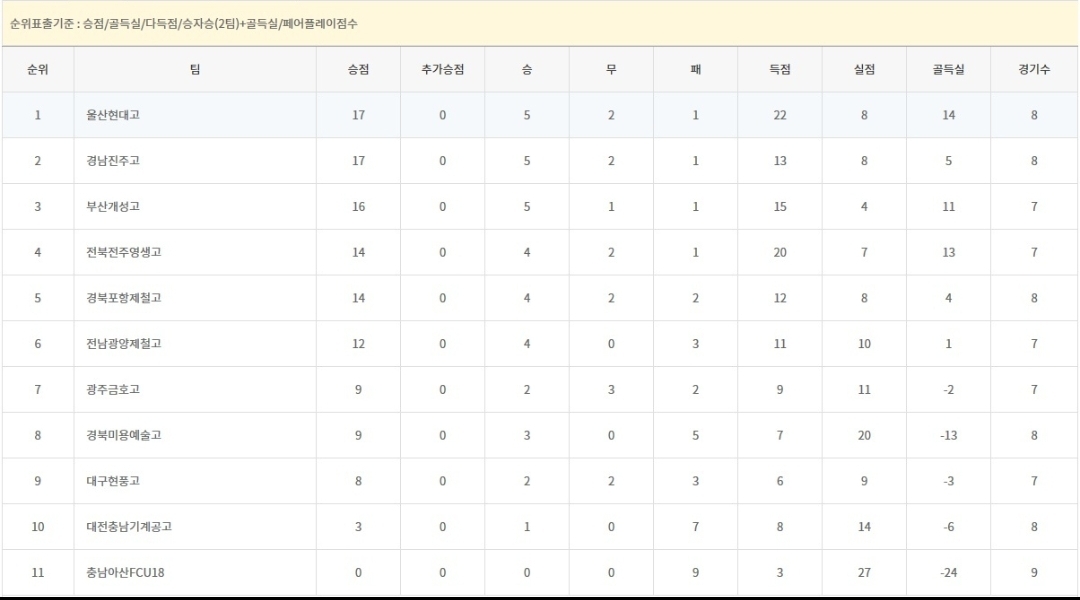Click the 실점 column header

tap(864, 70)
